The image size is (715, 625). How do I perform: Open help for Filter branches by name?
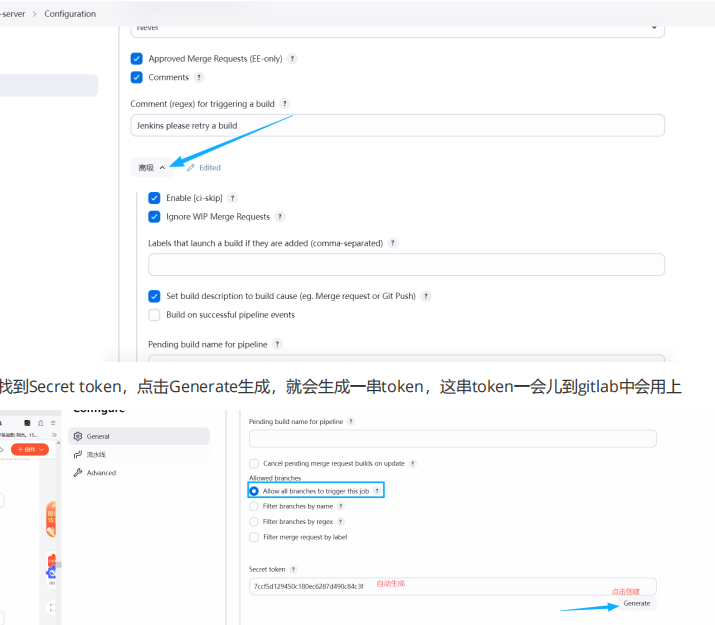pos(341,506)
